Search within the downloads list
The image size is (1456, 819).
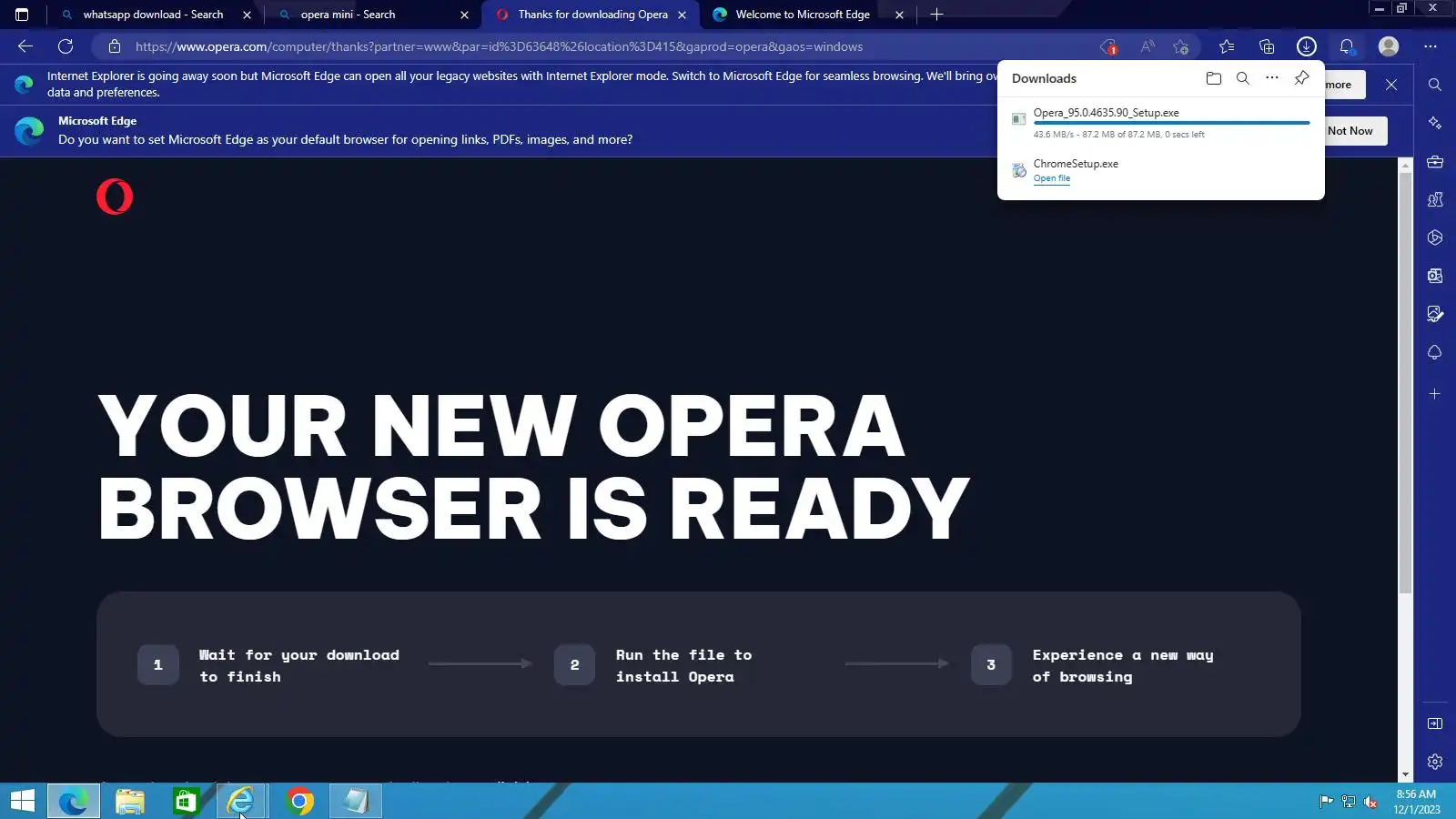[1243, 78]
